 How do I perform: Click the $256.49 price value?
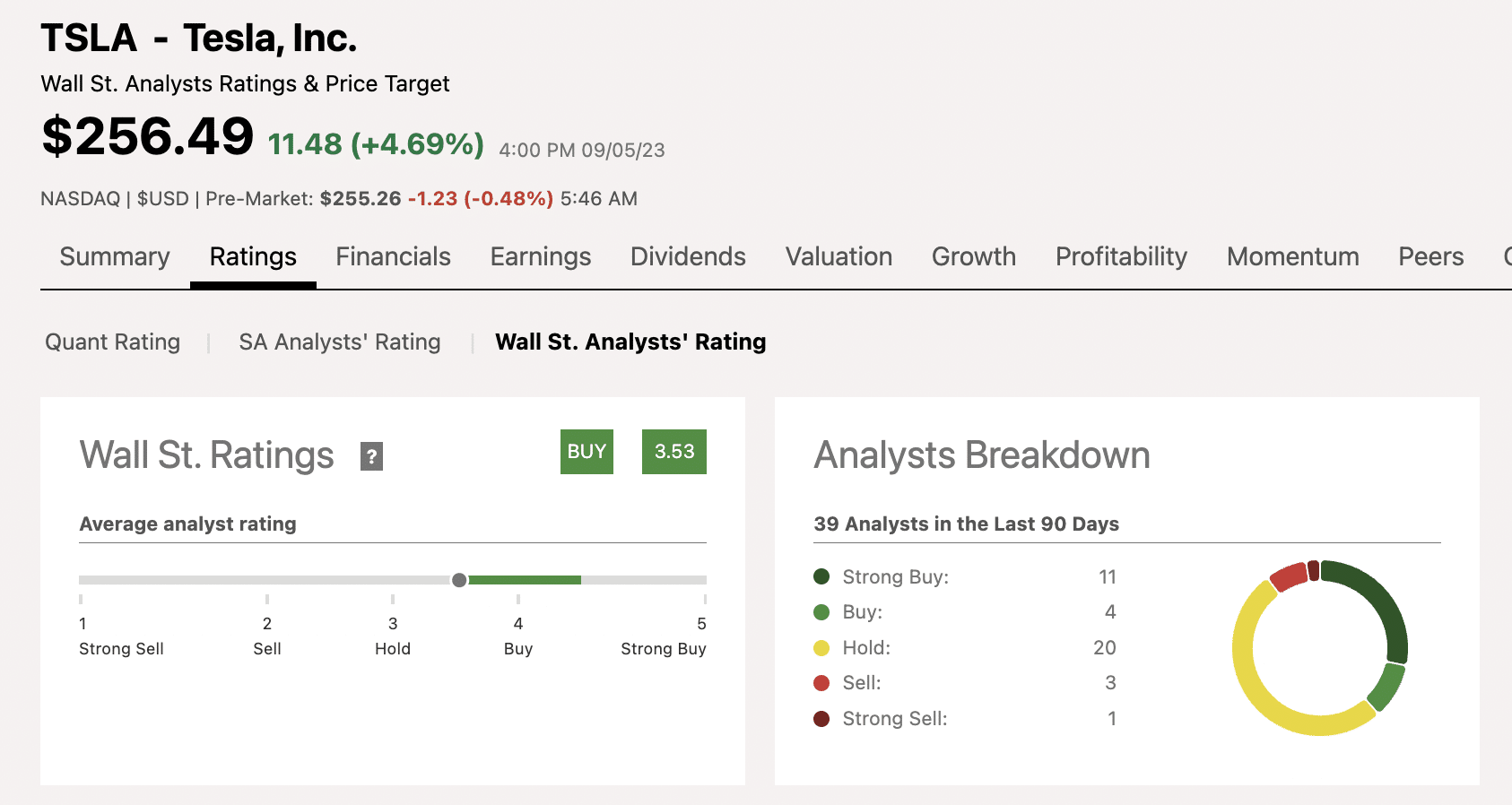[148, 136]
